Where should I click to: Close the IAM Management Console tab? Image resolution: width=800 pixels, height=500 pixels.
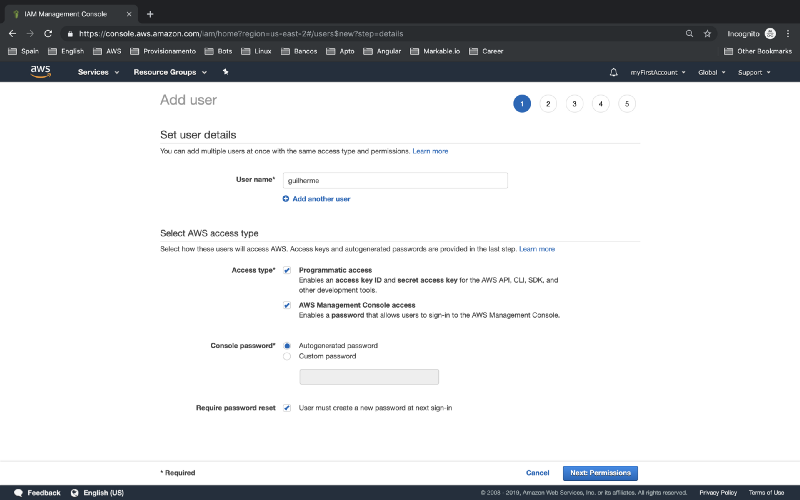[x=129, y=14]
